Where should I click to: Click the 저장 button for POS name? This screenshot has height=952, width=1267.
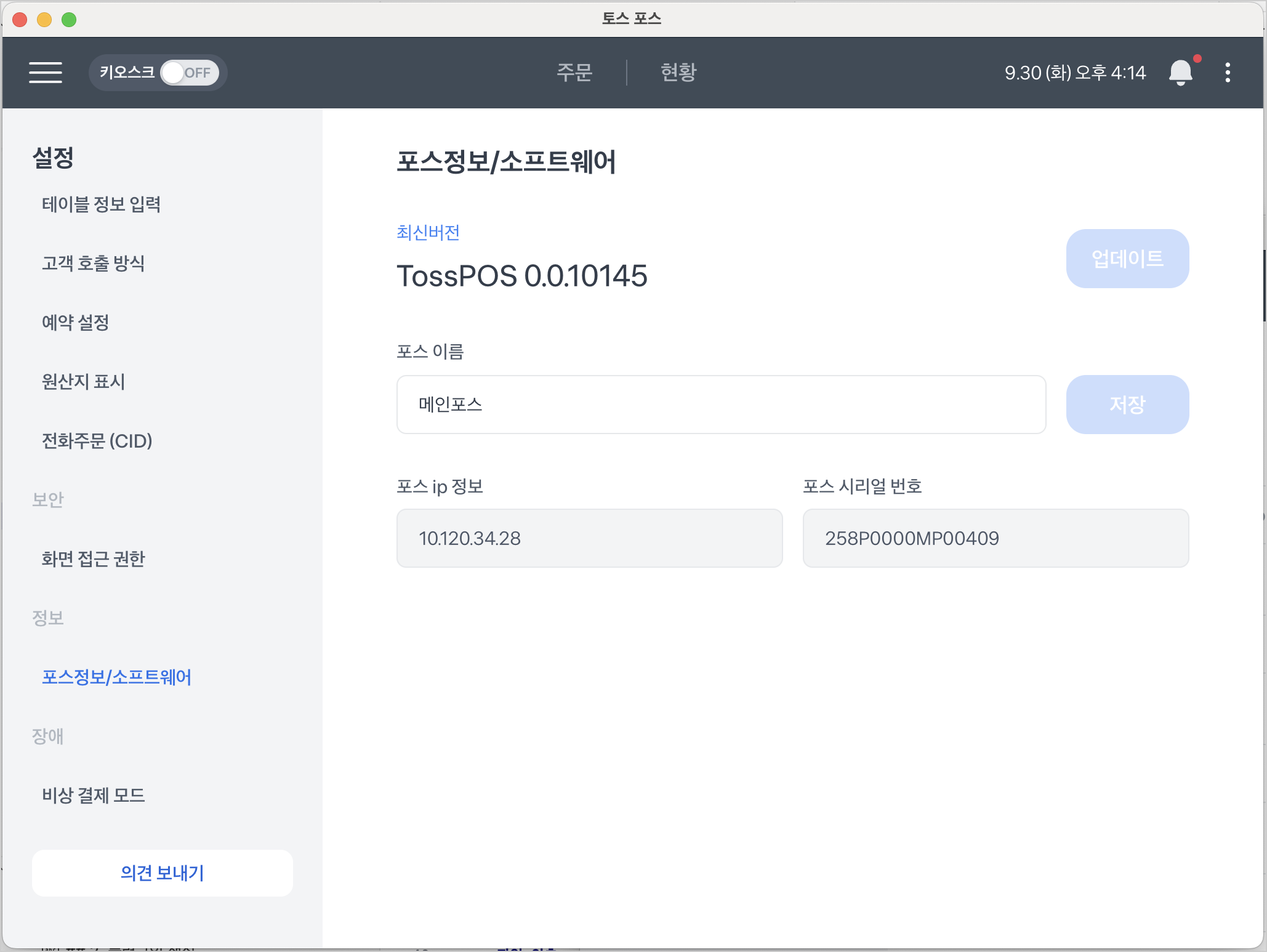click(x=1127, y=405)
